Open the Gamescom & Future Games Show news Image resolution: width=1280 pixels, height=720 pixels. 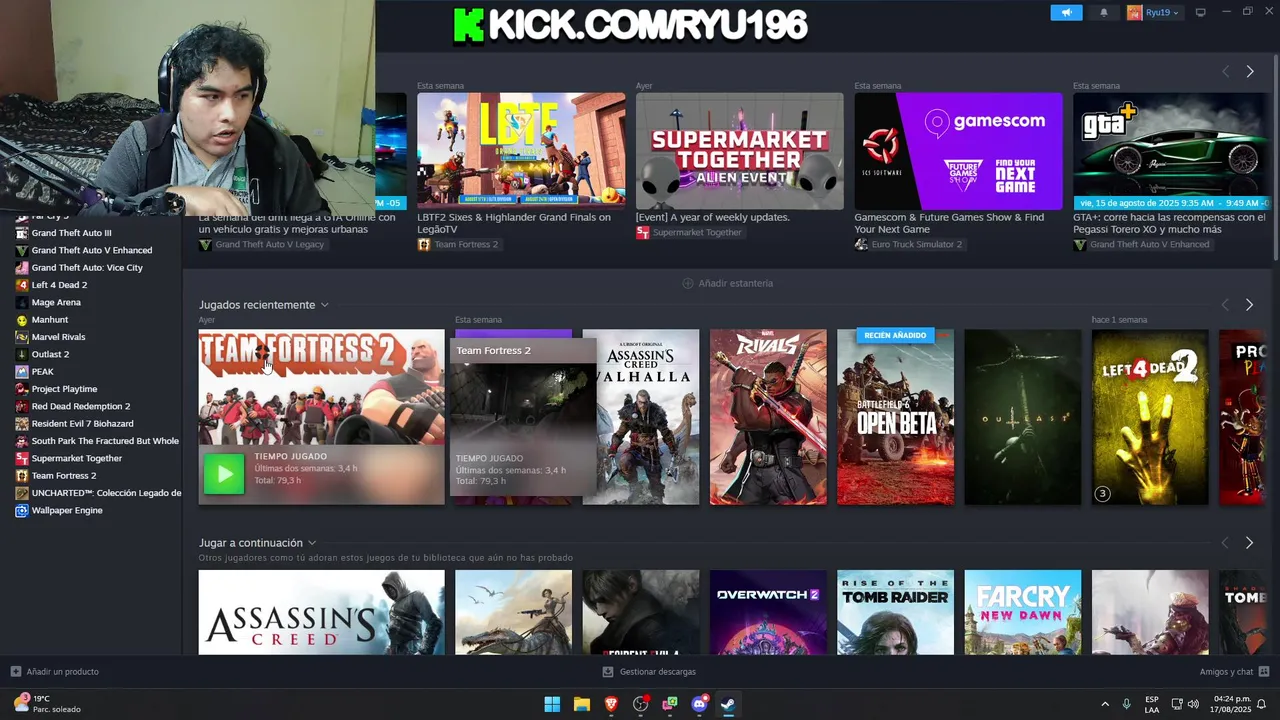[x=958, y=151]
